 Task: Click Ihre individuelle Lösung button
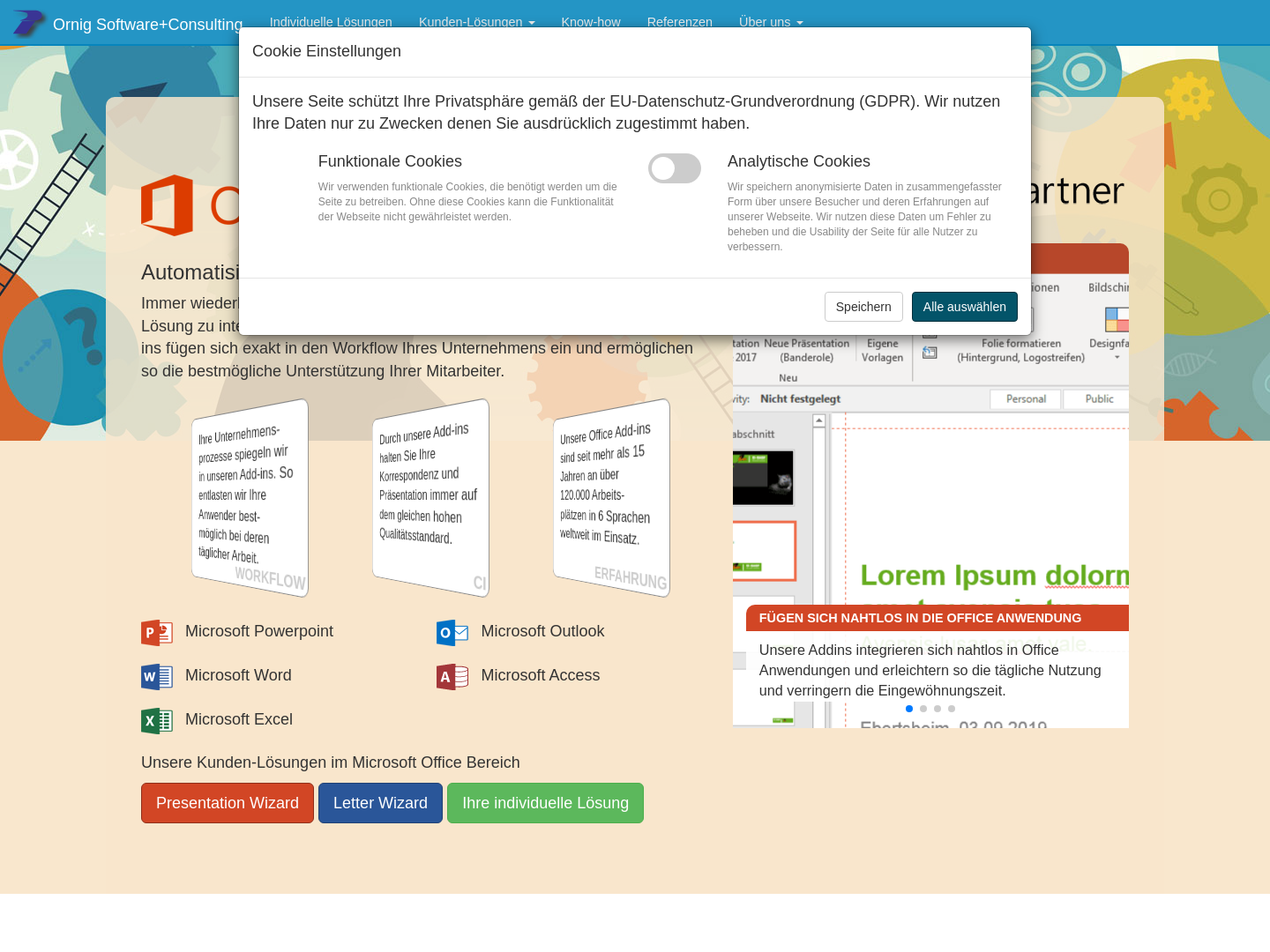(545, 803)
